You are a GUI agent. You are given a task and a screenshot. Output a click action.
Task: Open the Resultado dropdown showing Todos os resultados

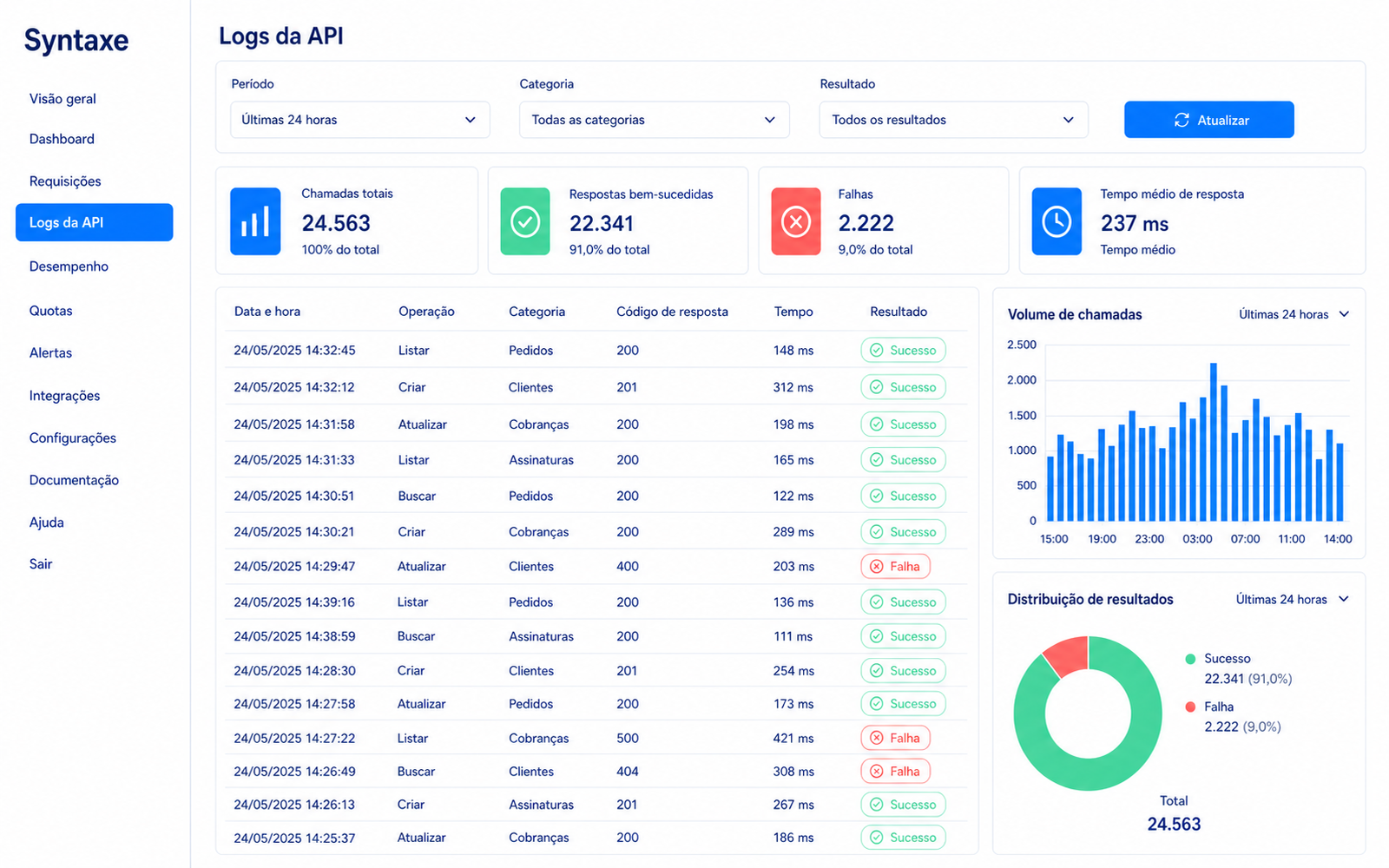953,120
